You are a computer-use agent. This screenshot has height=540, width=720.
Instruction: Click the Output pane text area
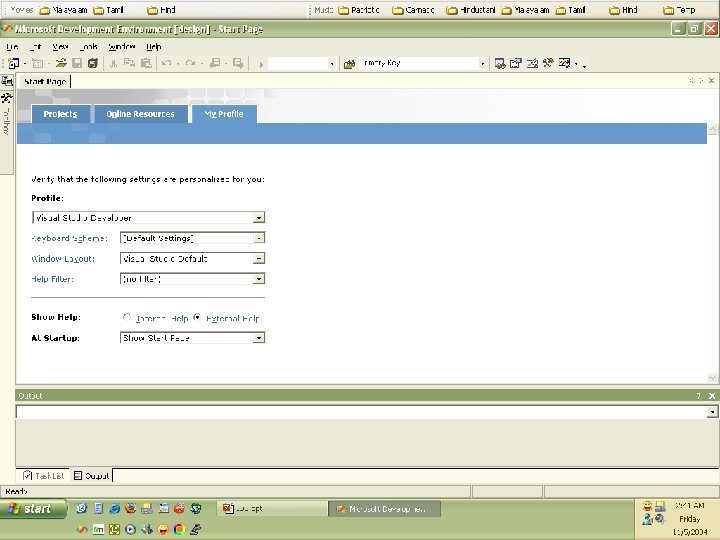[367, 442]
